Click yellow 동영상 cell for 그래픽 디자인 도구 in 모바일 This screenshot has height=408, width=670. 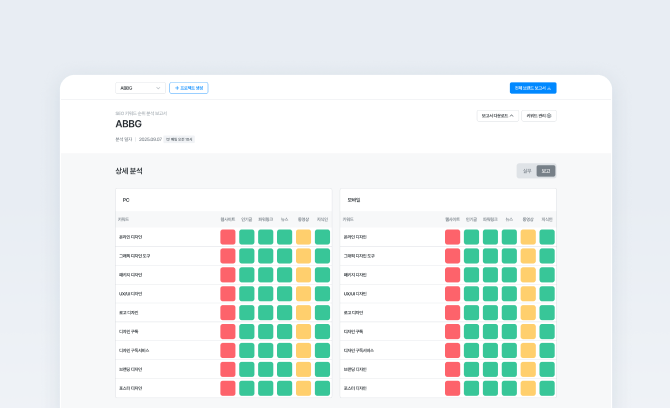point(528,256)
